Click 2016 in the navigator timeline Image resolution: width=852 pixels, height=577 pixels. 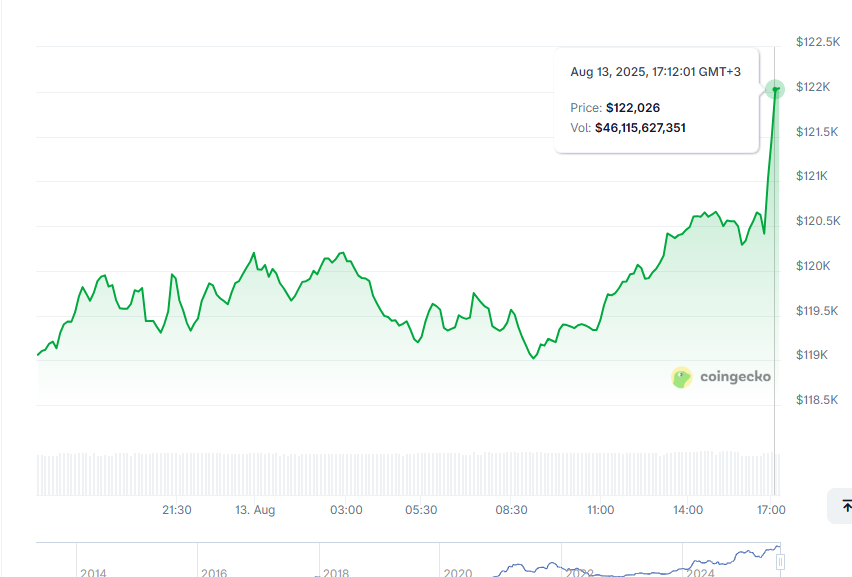214,573
